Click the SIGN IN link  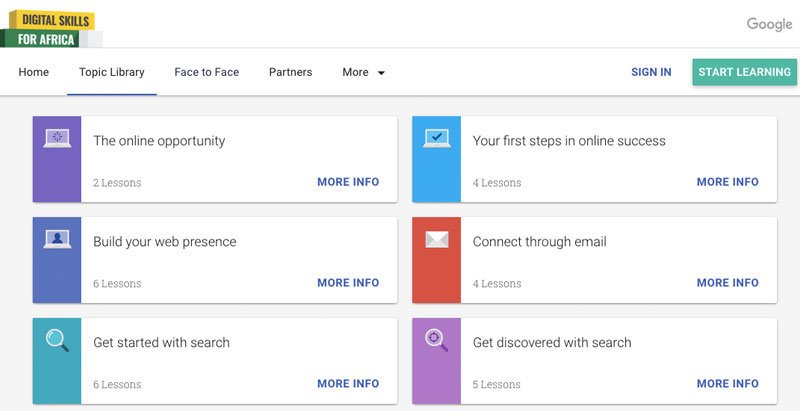(651, 72)
